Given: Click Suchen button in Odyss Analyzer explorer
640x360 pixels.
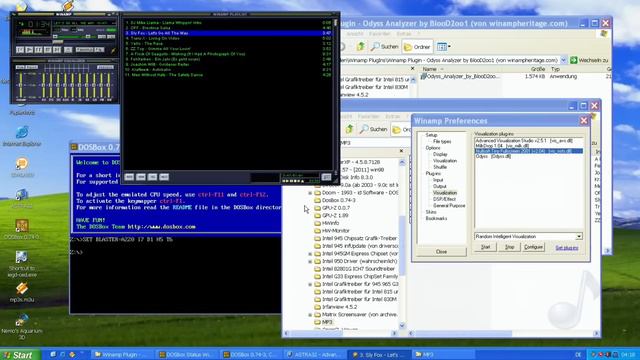Looking at the screenshot, I should [x=384, y=47].
